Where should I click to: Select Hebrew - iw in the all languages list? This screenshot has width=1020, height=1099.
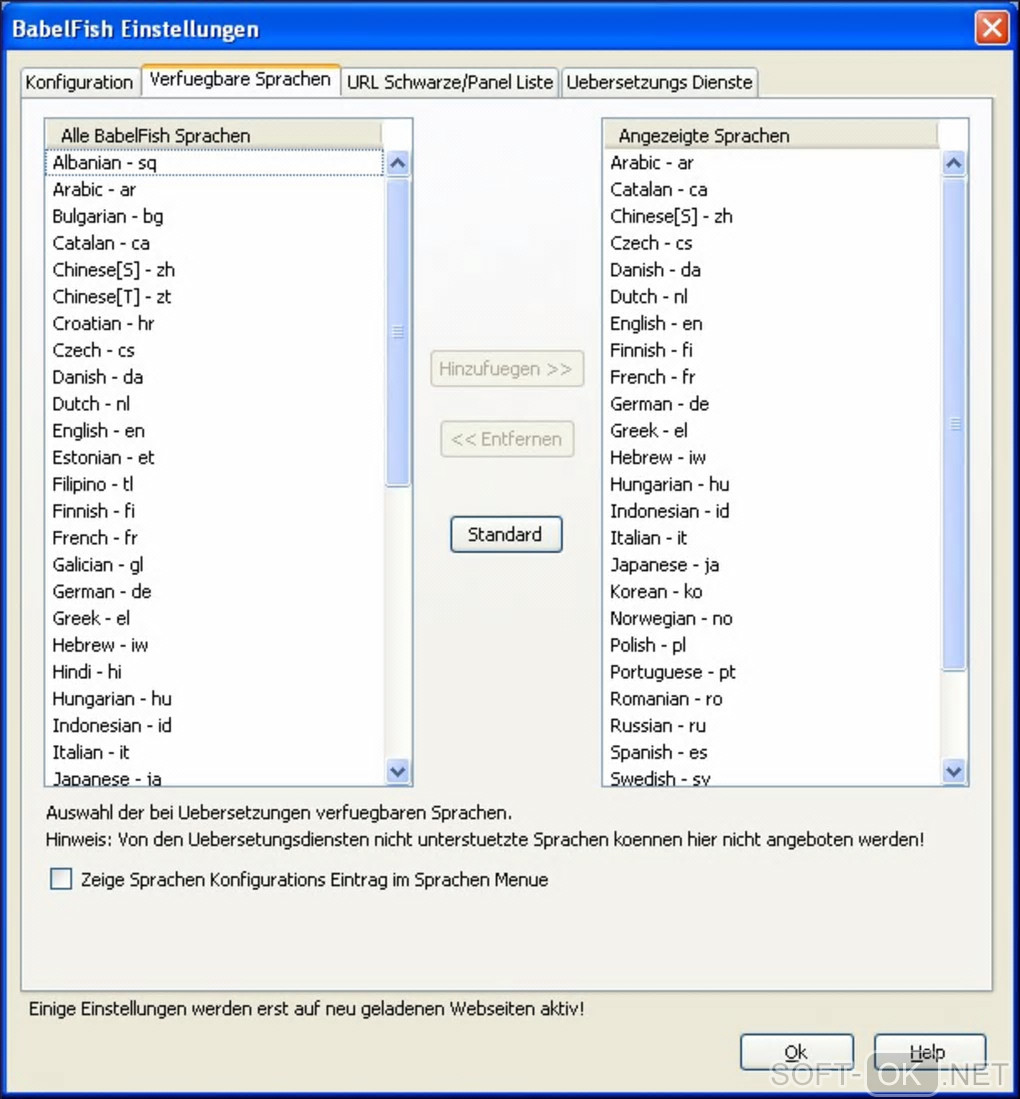[215, 645]
